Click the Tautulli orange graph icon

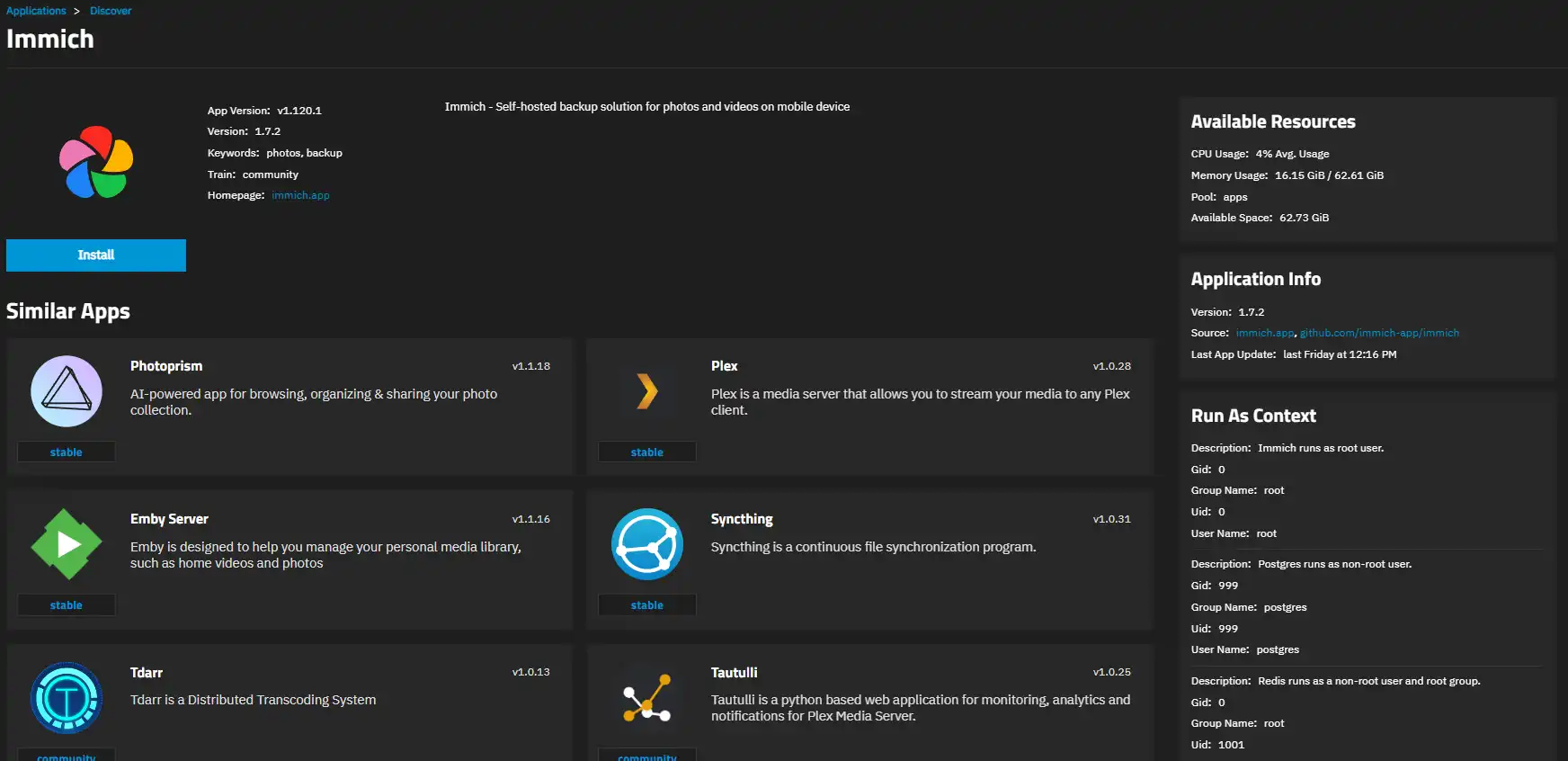pos(646,698)
